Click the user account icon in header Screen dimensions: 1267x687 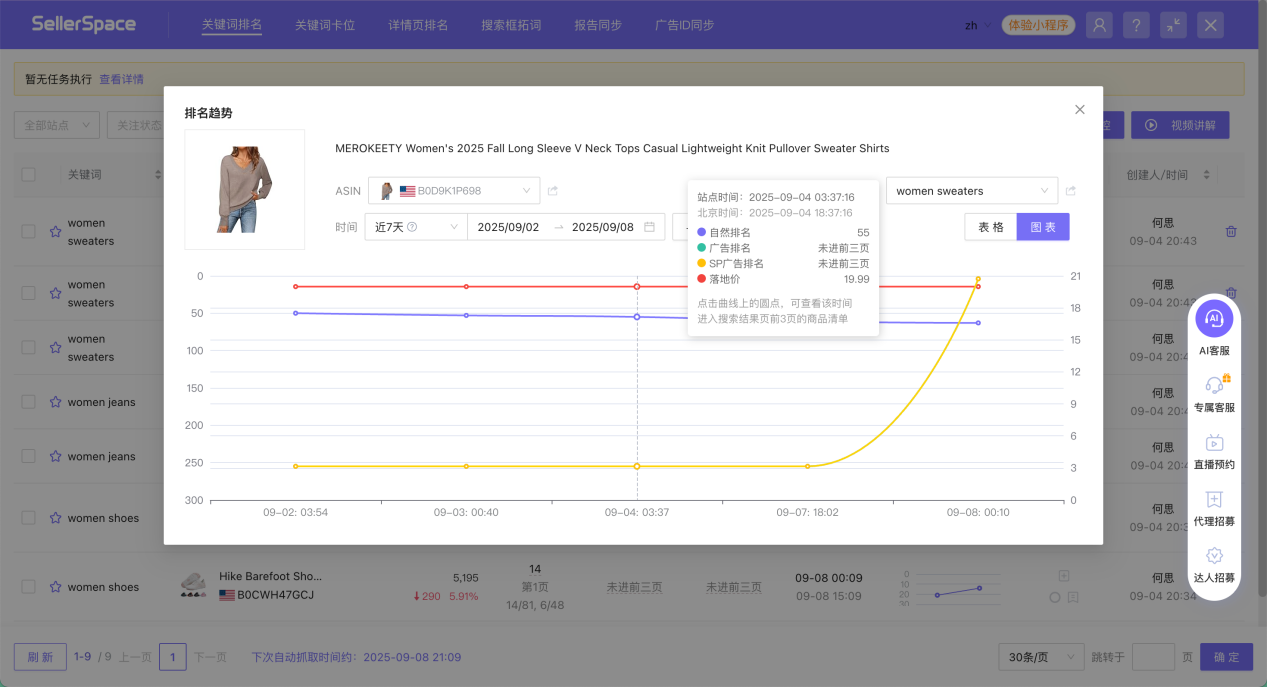click(1099, 25)
